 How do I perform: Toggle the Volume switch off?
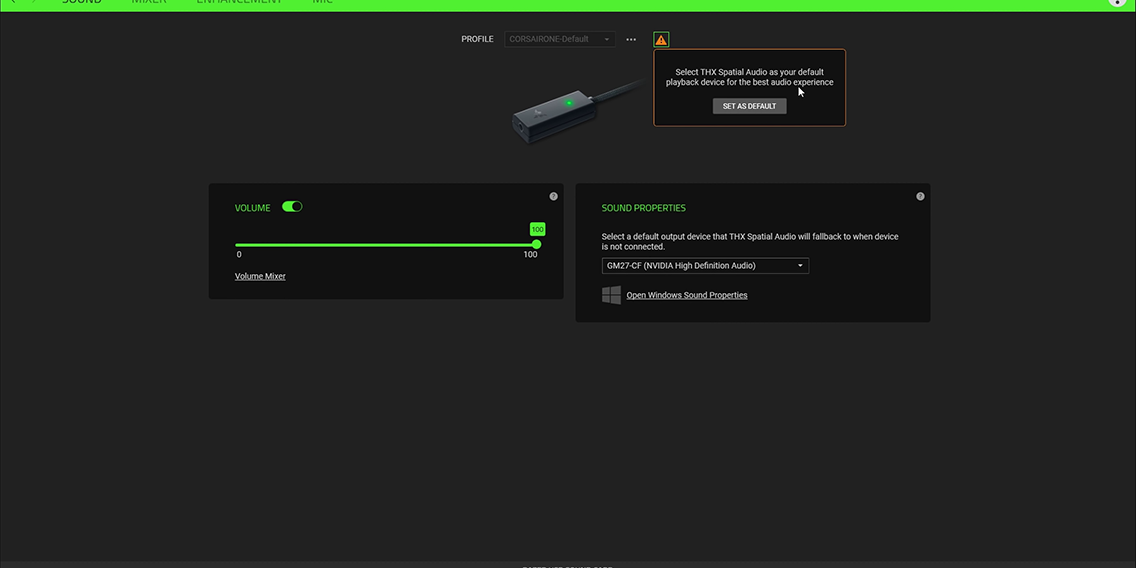pos(292,206)
